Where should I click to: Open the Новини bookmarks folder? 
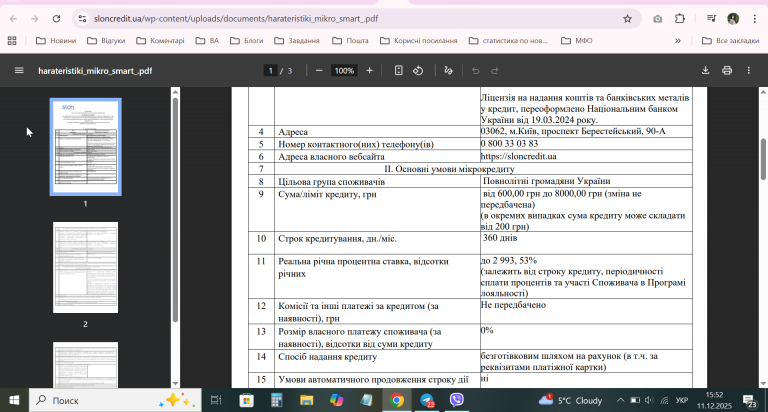coord(56,41)
